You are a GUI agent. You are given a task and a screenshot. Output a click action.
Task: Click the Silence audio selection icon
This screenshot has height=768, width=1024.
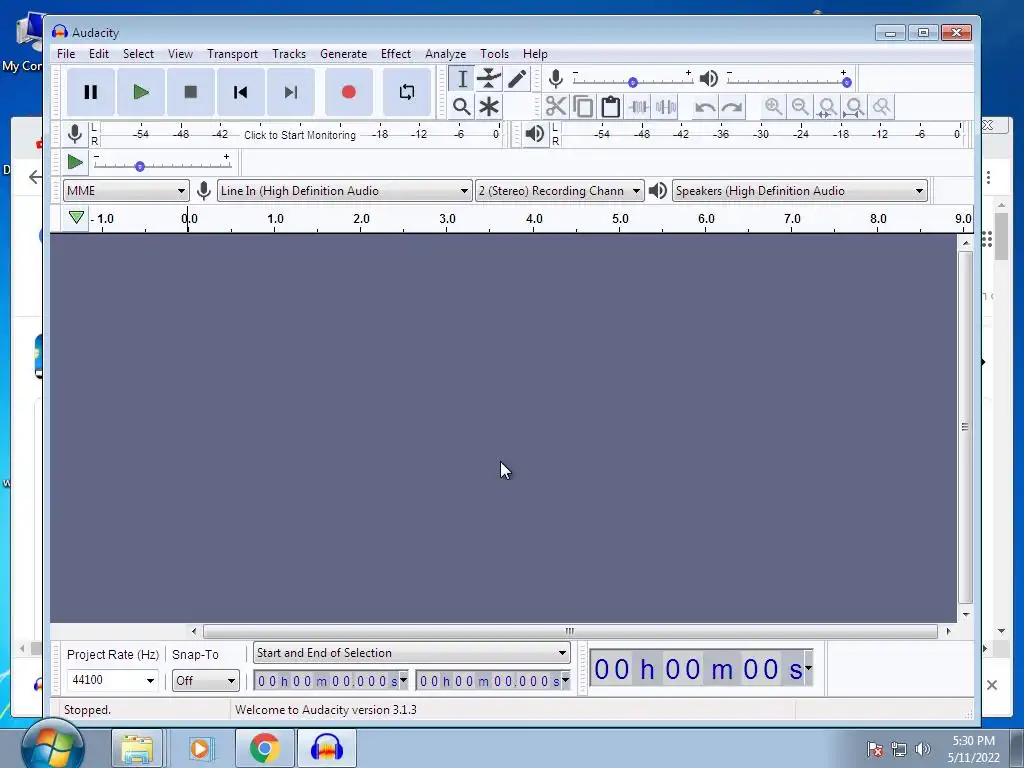665,106
